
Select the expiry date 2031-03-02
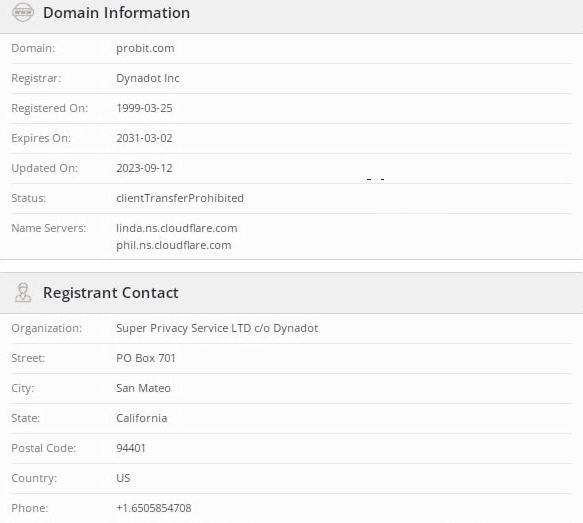pos(144,138)
